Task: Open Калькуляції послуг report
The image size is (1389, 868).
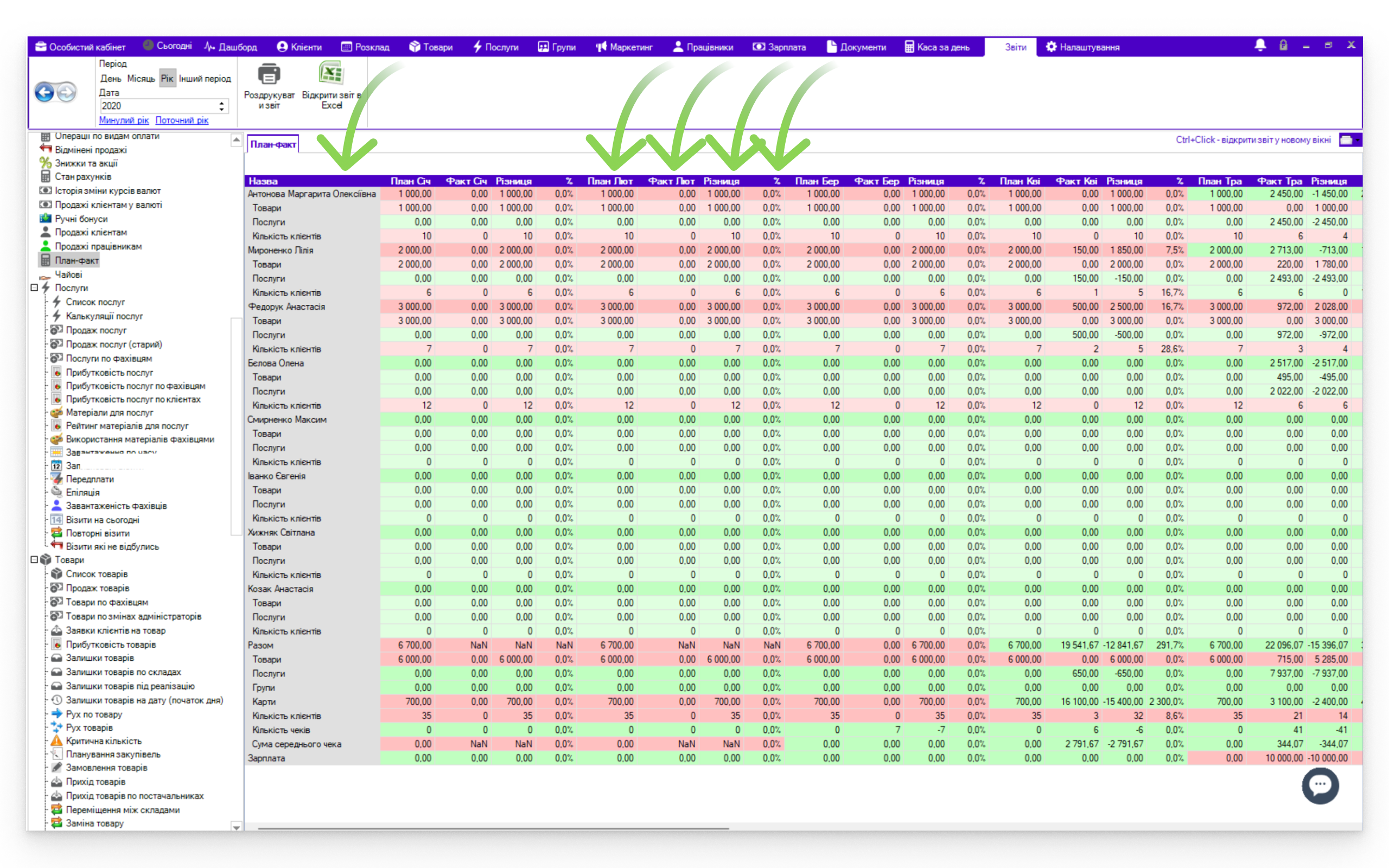Action: [104, 316]
